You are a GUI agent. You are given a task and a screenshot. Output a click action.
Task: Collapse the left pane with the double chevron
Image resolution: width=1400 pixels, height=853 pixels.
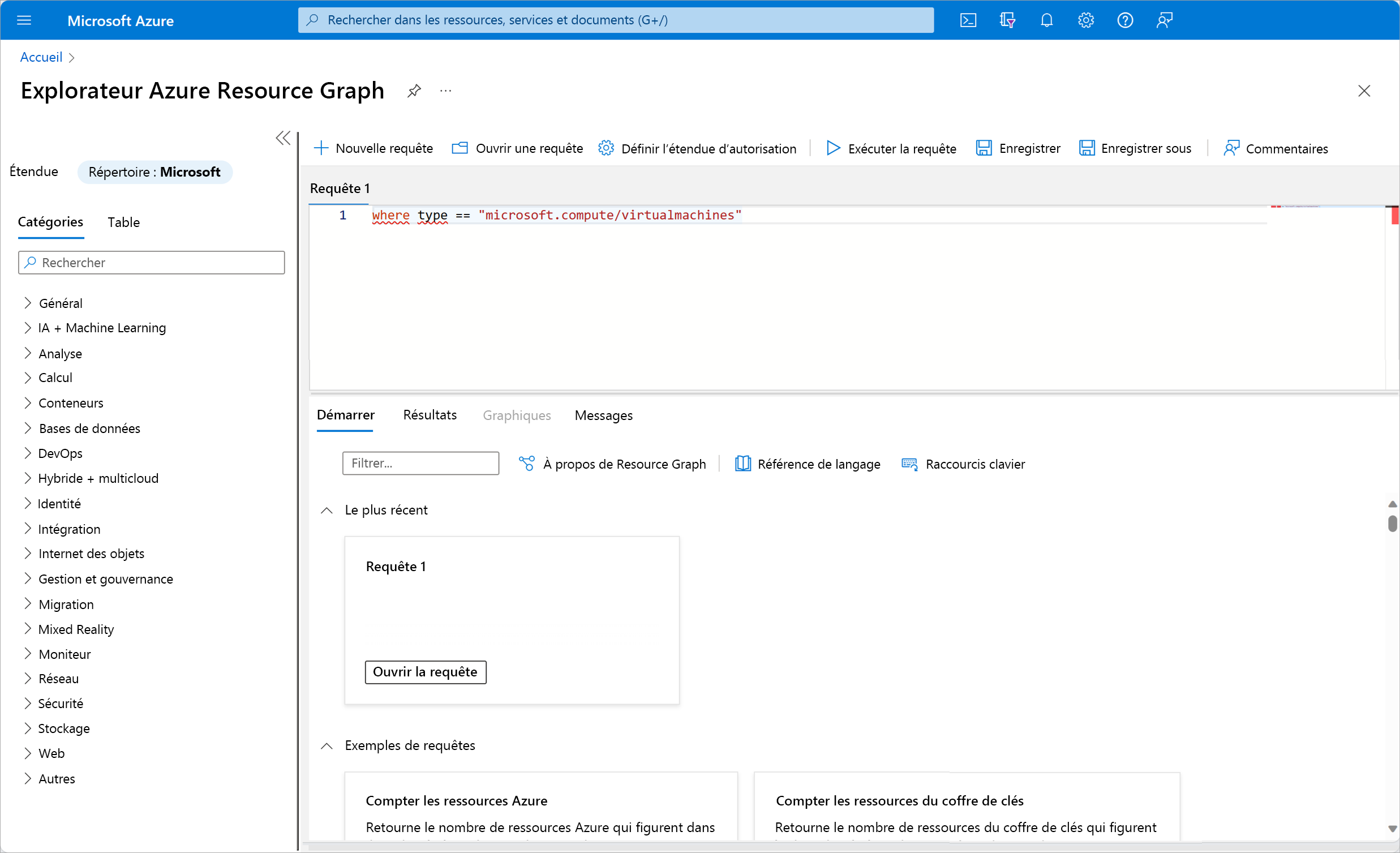coord(283,138)
